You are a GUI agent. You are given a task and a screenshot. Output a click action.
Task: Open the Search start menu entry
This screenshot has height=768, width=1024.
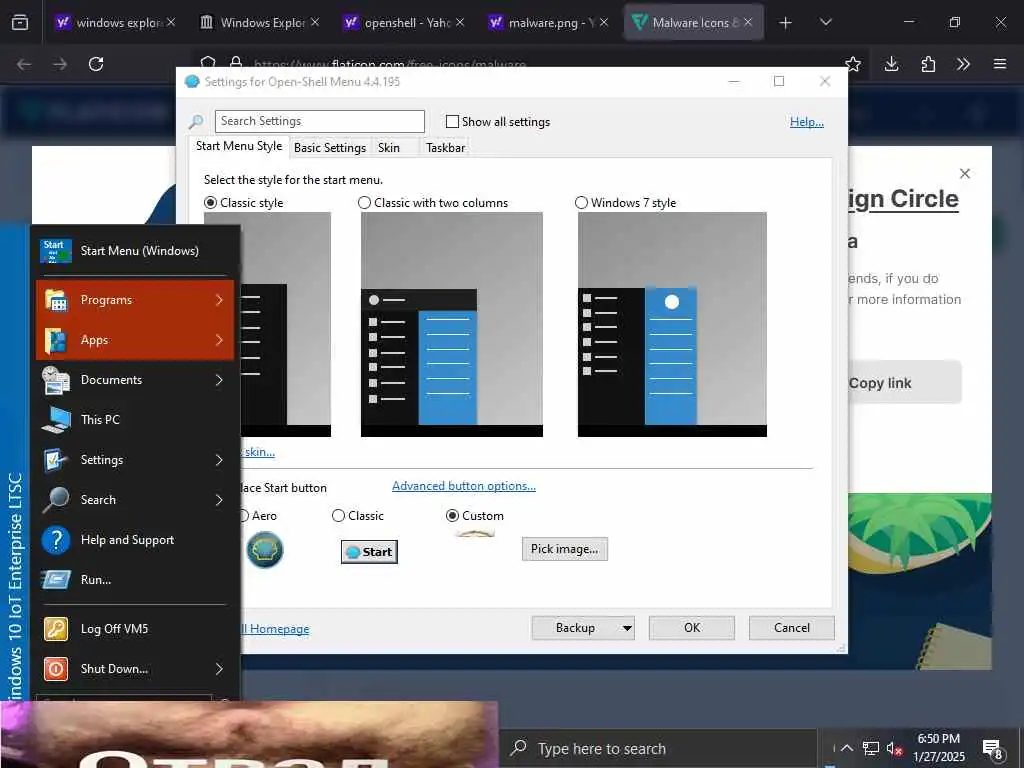[135, 500]
